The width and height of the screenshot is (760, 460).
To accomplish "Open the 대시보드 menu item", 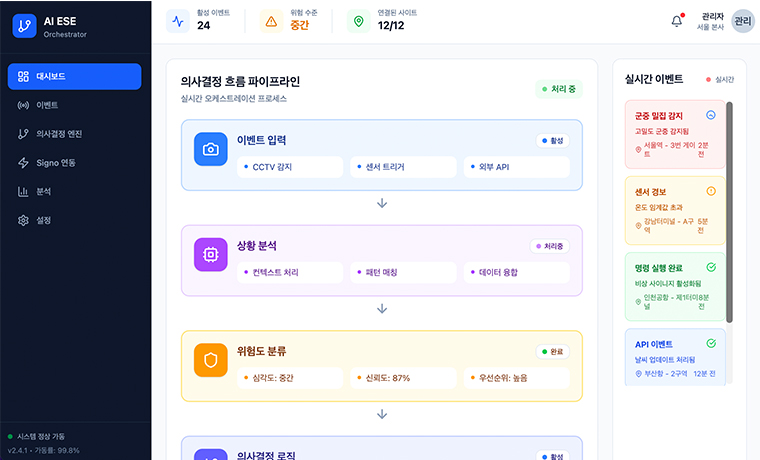I will (75, 77).
